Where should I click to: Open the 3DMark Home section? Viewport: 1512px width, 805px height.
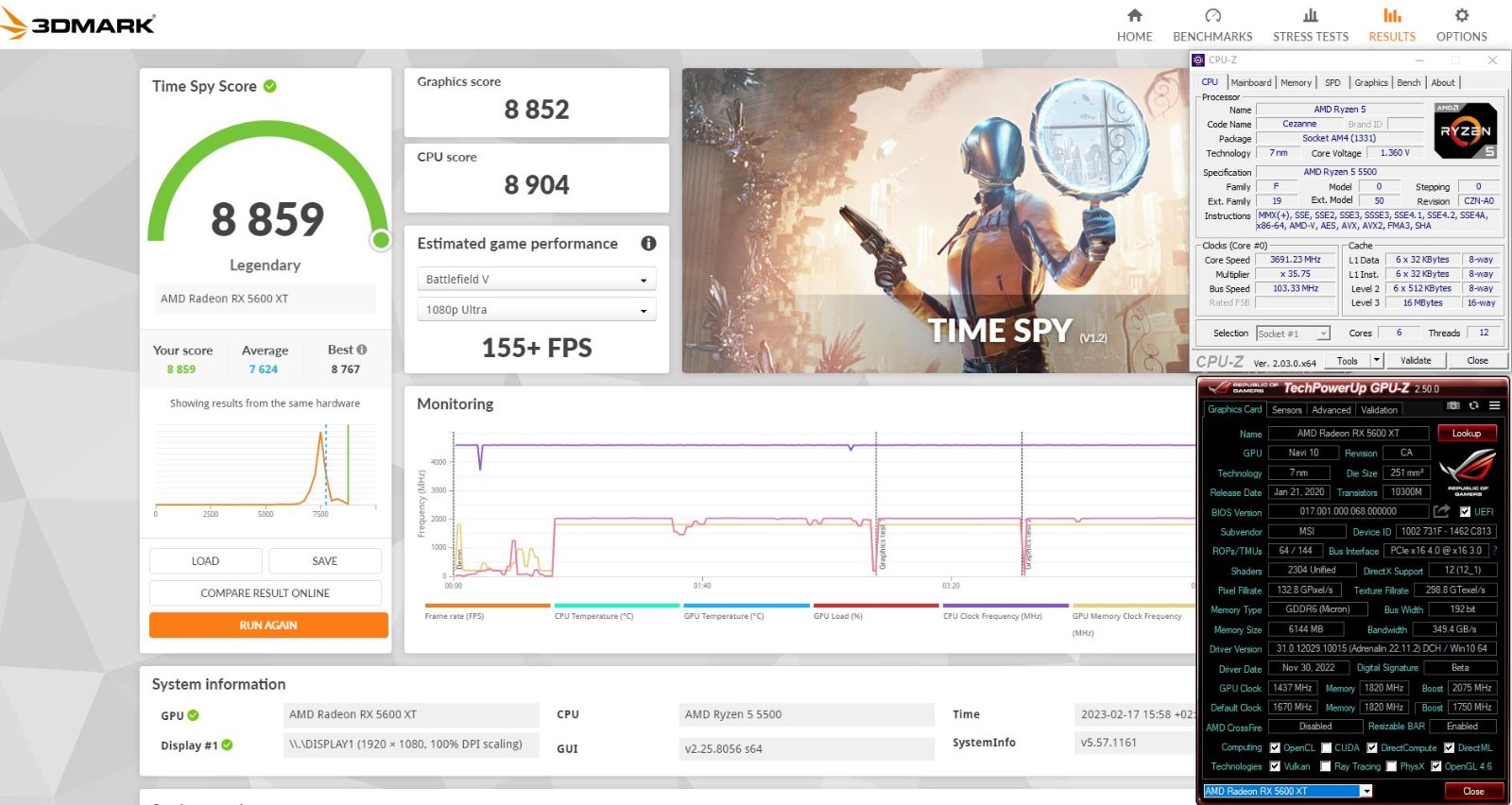point(1134,26)
